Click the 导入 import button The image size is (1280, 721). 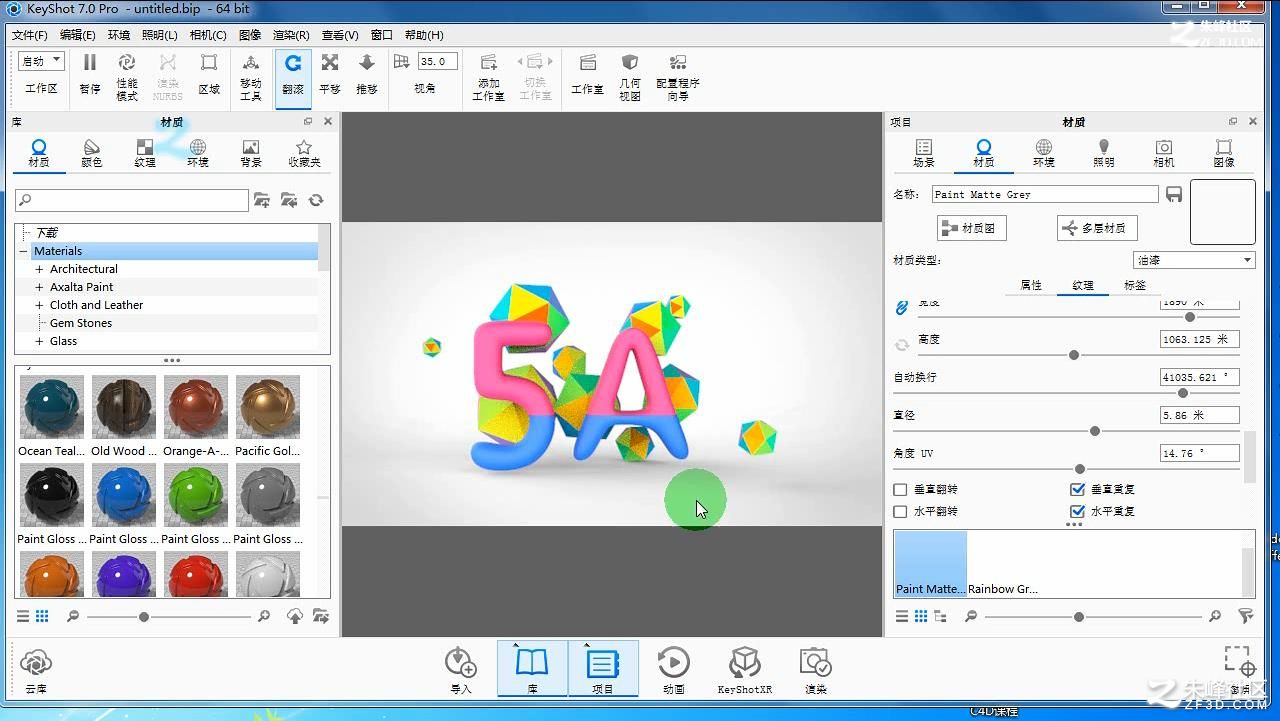[461, 670]
